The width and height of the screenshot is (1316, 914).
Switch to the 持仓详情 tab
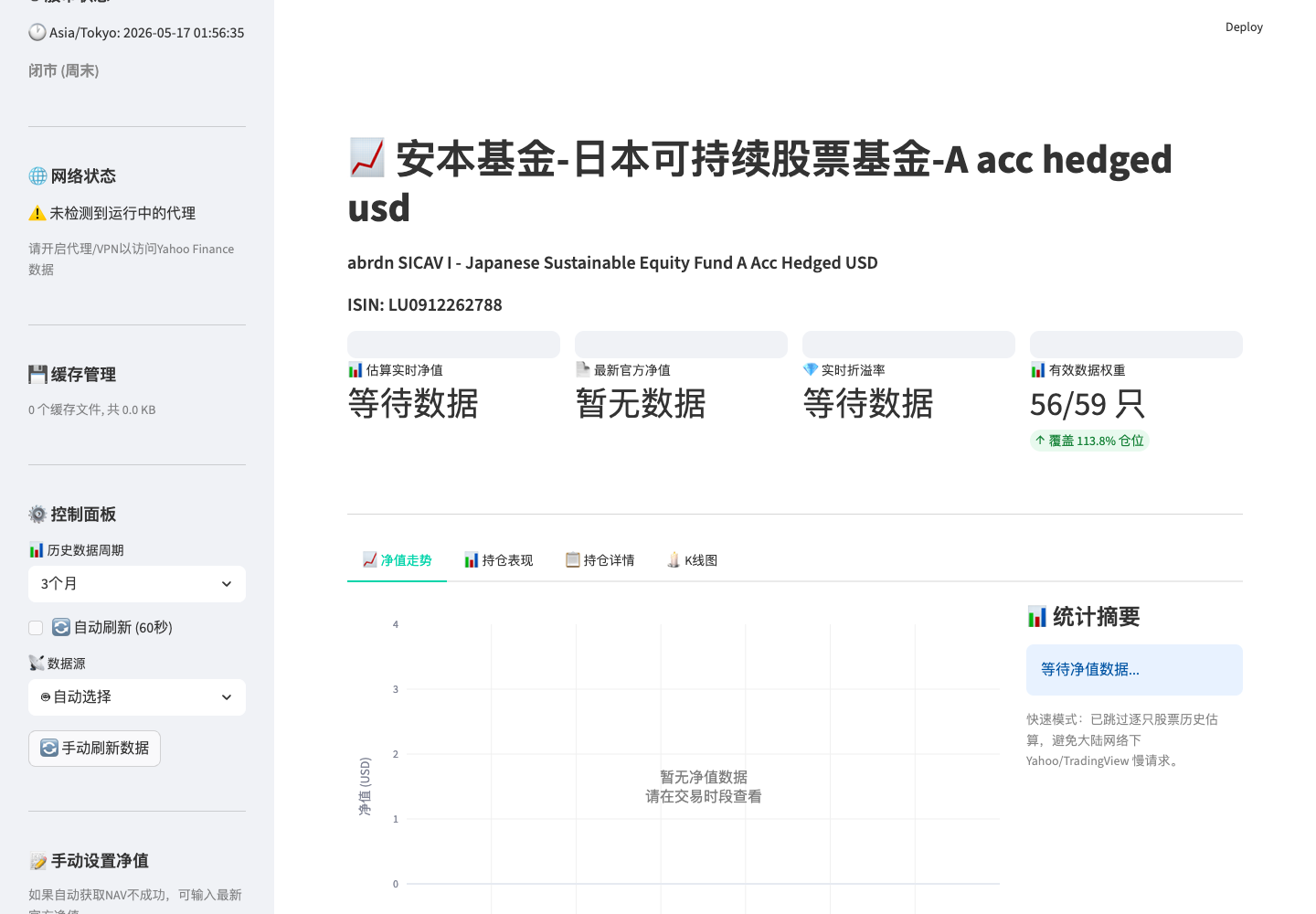tap(600, 560)
